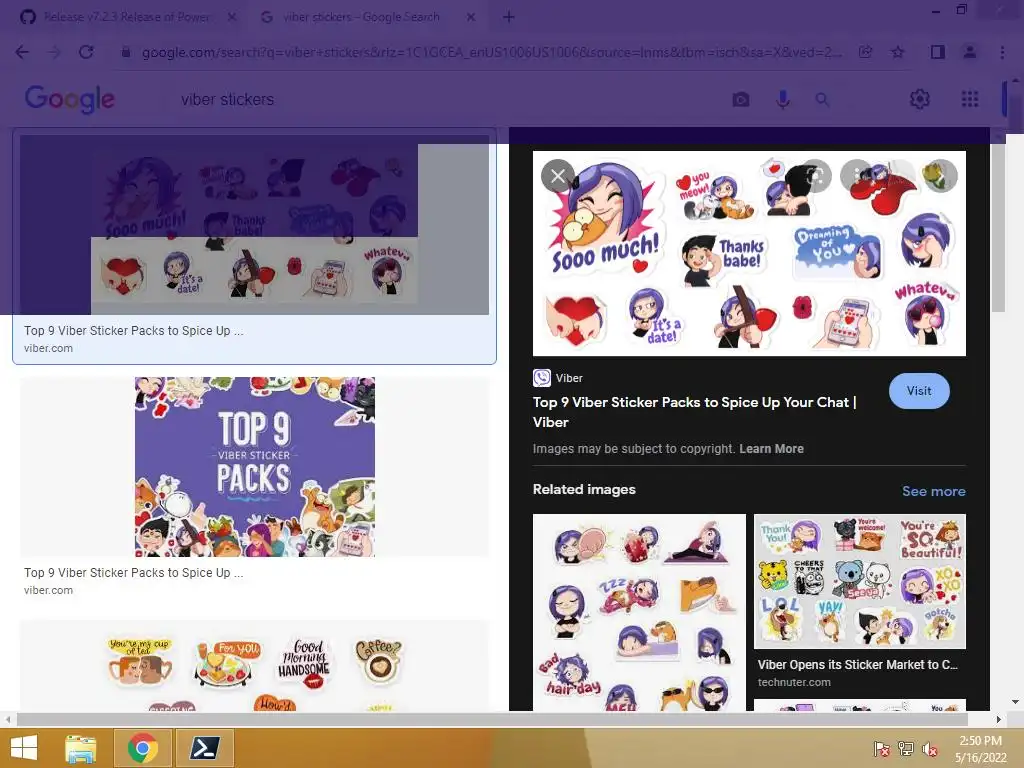Click caption below TOP 9 Packs image
Viewport: 1024px width, 768px height.
133,573
